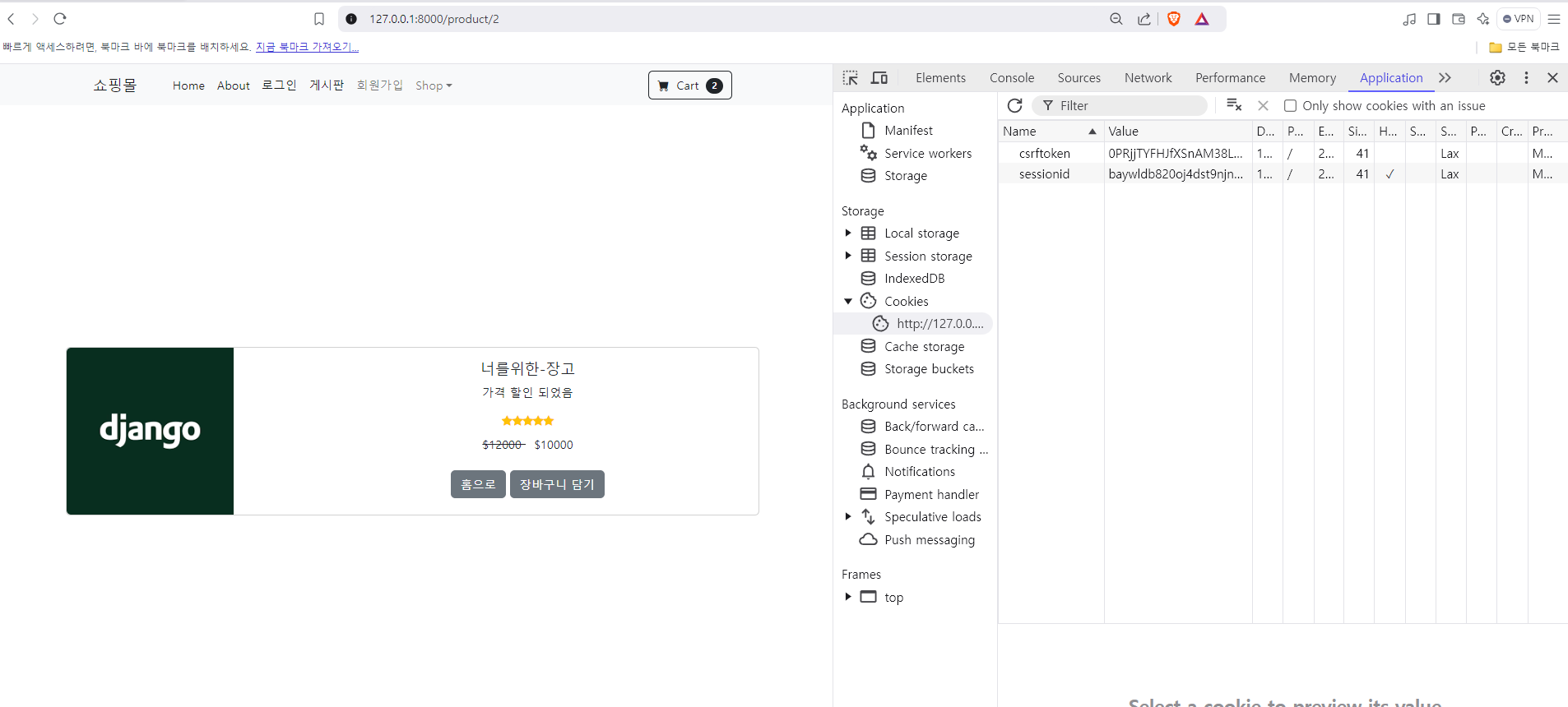Show more DevTools tabs chevron

1445,77
